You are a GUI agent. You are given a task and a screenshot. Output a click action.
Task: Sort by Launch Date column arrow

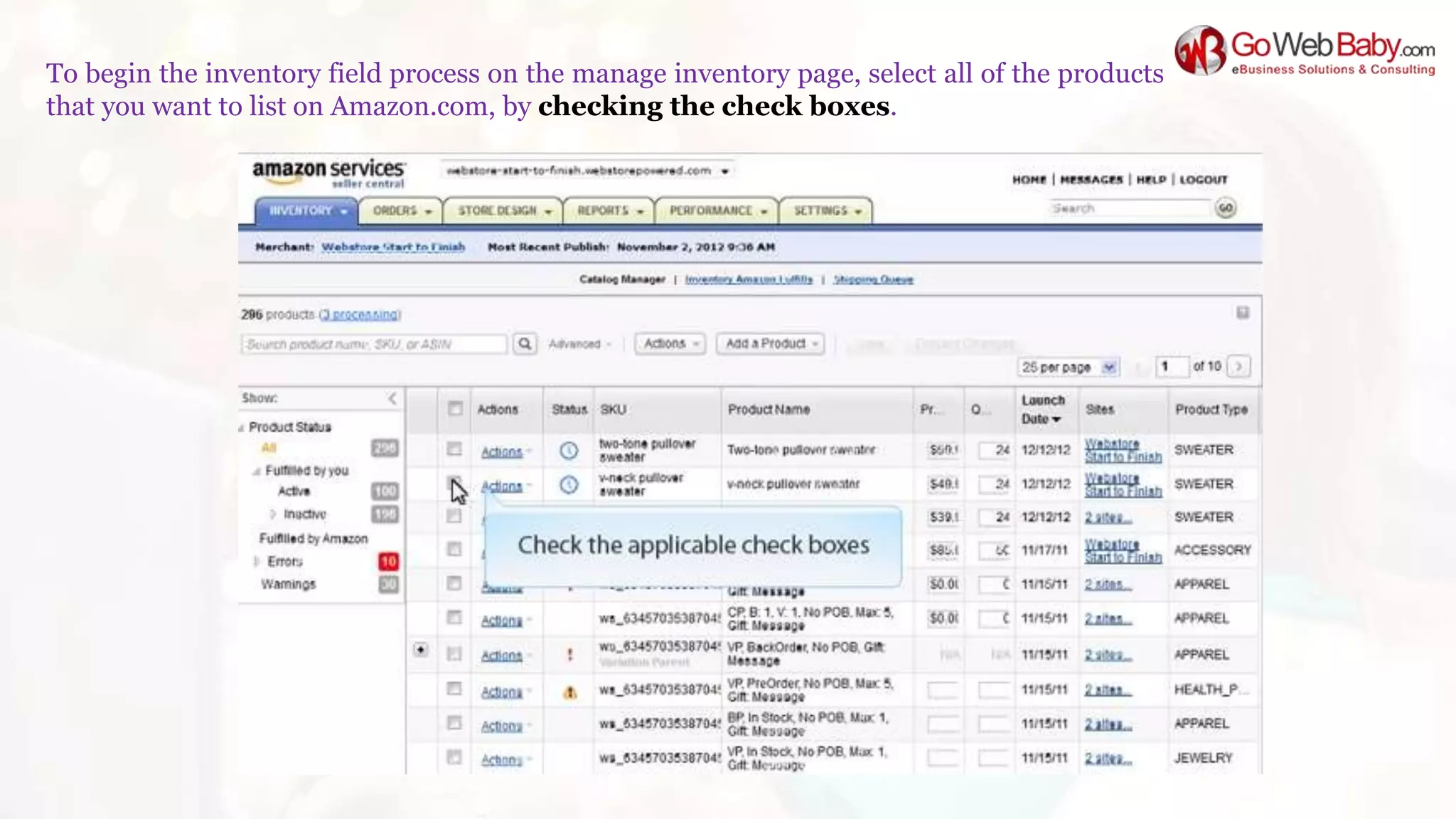pyautogui.click(x=1056, y=419)
